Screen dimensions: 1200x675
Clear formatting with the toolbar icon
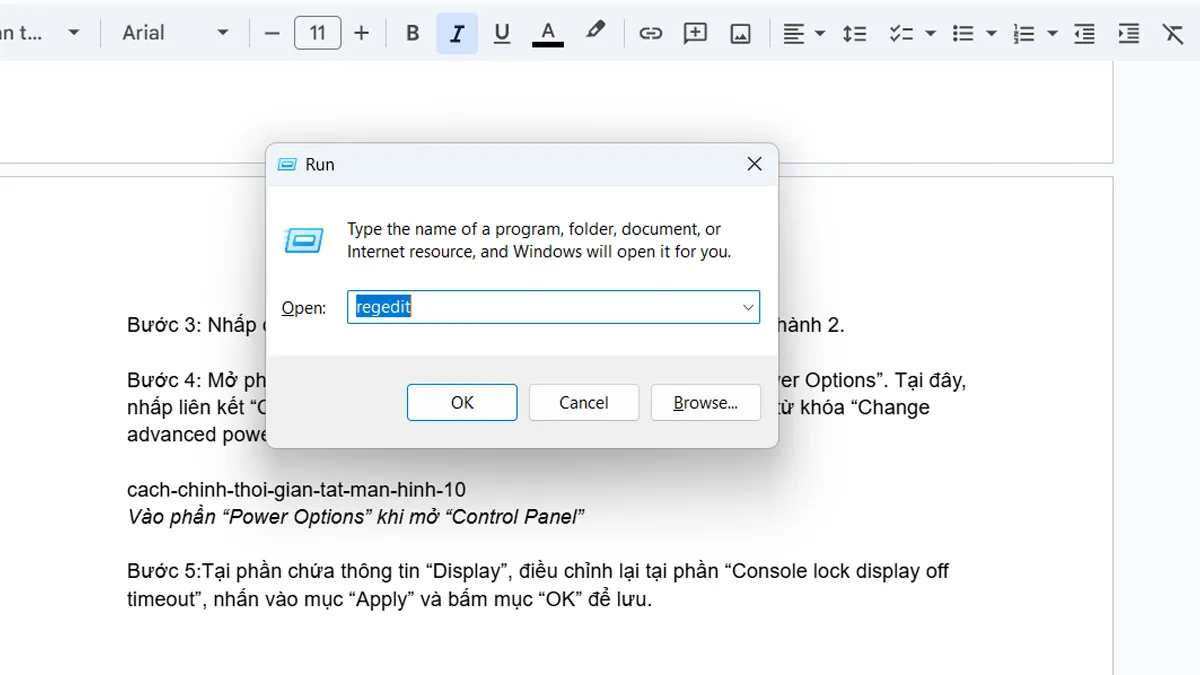(1172, 33)
